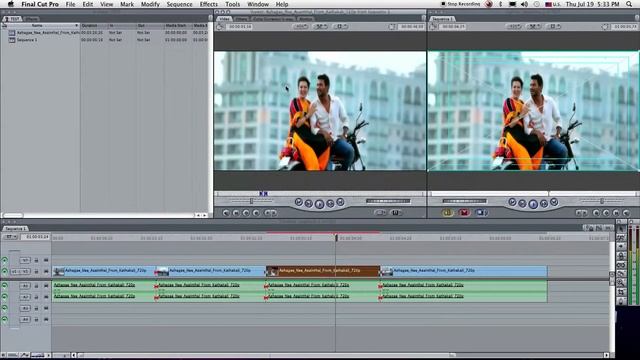
Task: Open the Canvas zoom pop-up menu
Action: (513, 27)
